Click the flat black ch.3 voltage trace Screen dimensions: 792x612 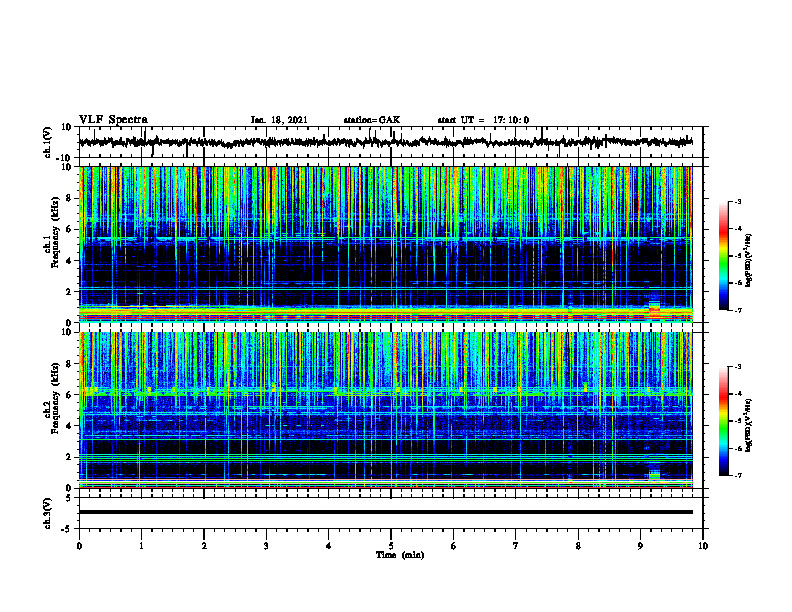(x=385, y=512)
